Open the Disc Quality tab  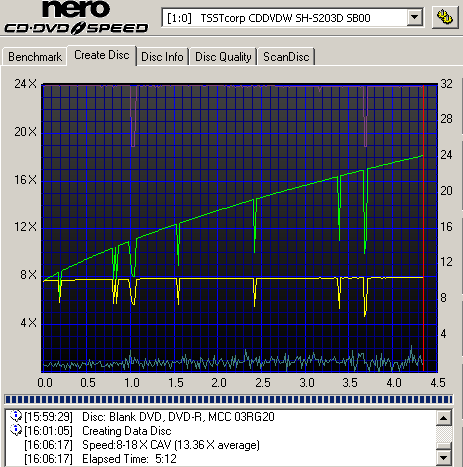223,57
